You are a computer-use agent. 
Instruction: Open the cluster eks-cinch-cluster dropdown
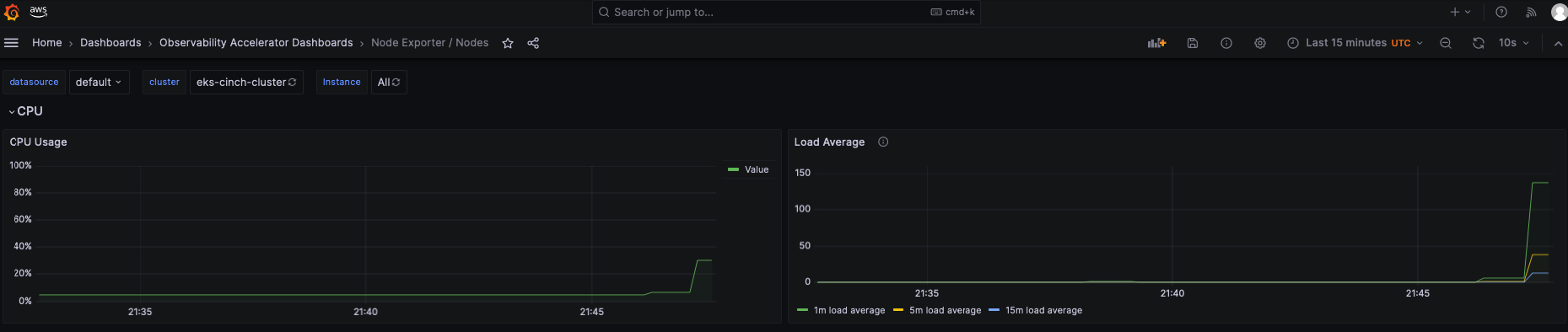246,82
